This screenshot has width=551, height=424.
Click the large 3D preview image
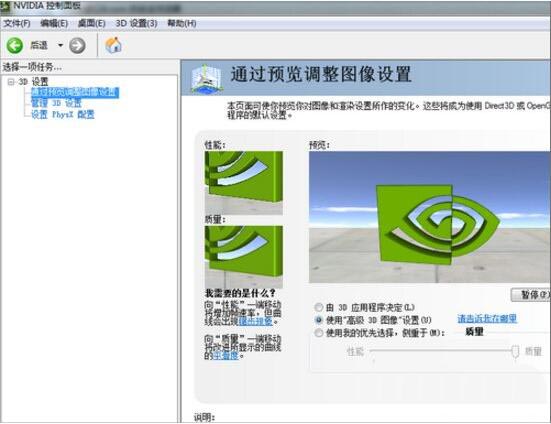(429, 217)
